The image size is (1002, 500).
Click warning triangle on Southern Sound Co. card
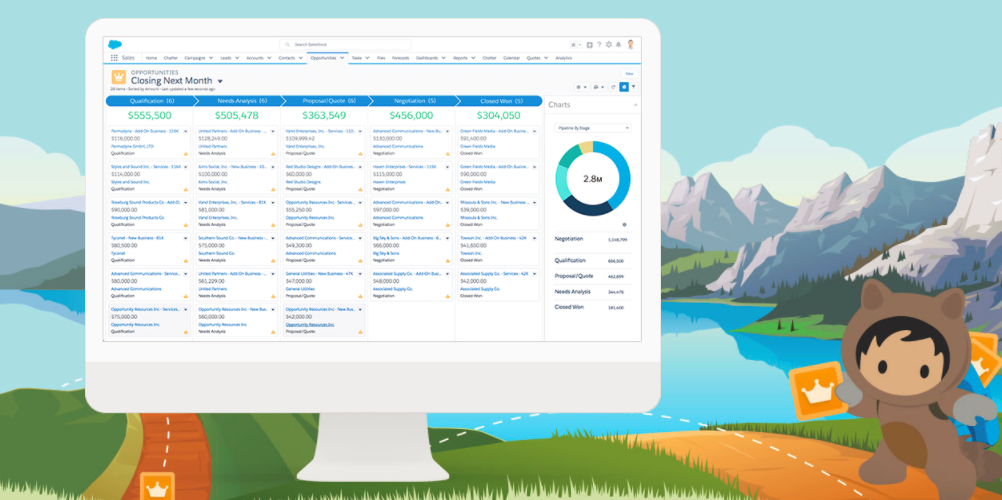pyautogui.click(x=273, y=260)
